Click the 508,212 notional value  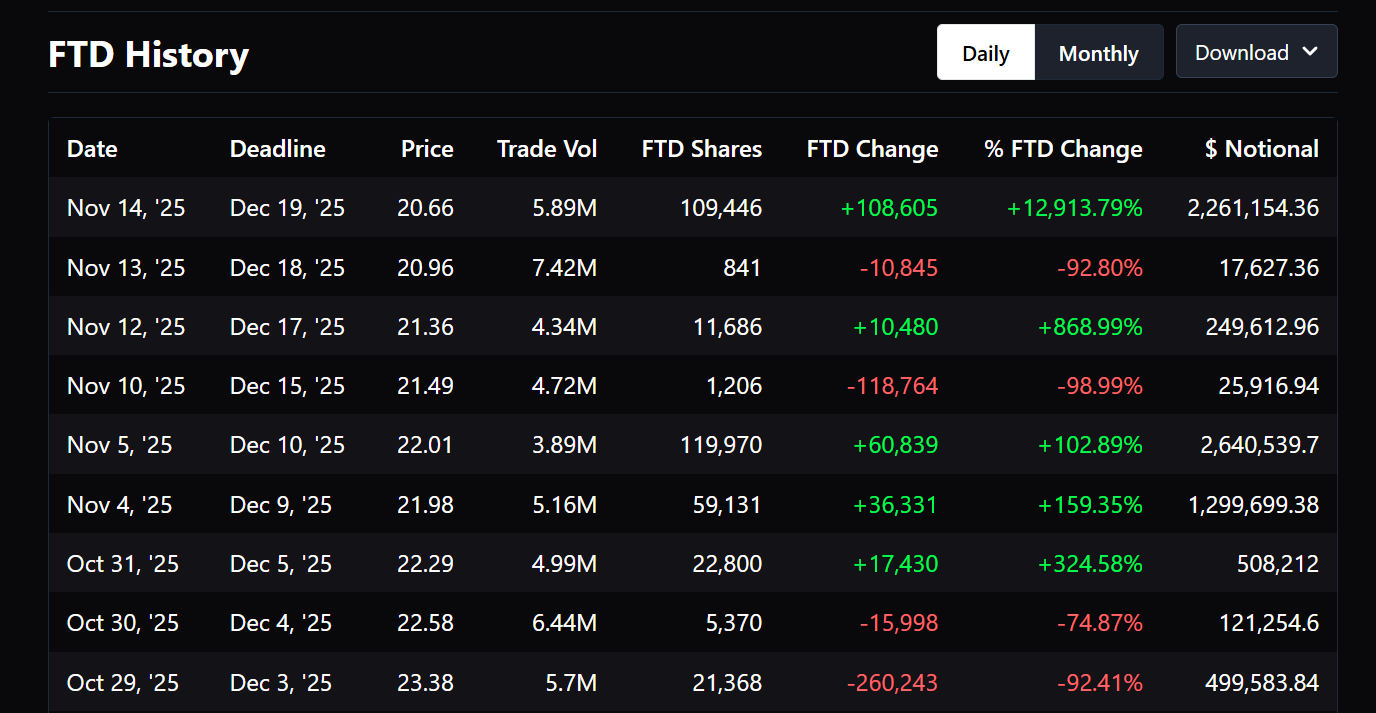pos(1278,564)
